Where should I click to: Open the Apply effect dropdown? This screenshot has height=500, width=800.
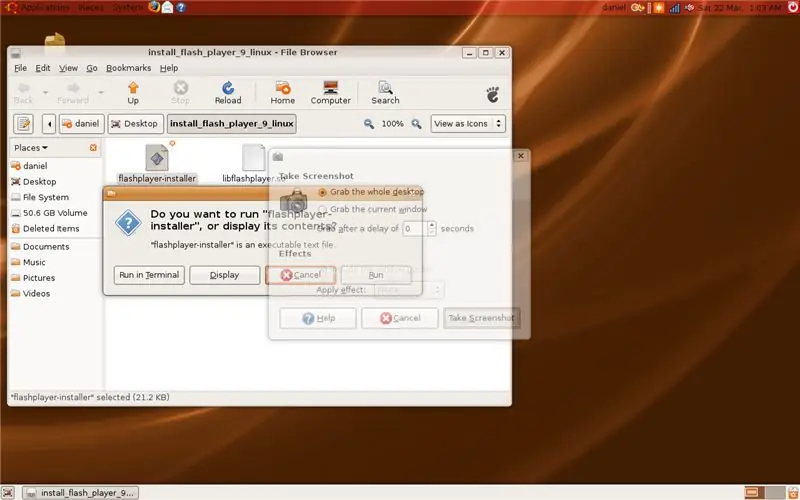pos(408,290)
